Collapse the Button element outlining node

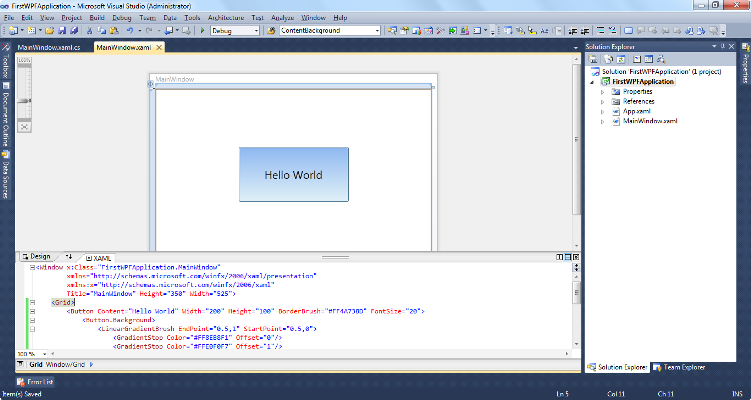33,311
